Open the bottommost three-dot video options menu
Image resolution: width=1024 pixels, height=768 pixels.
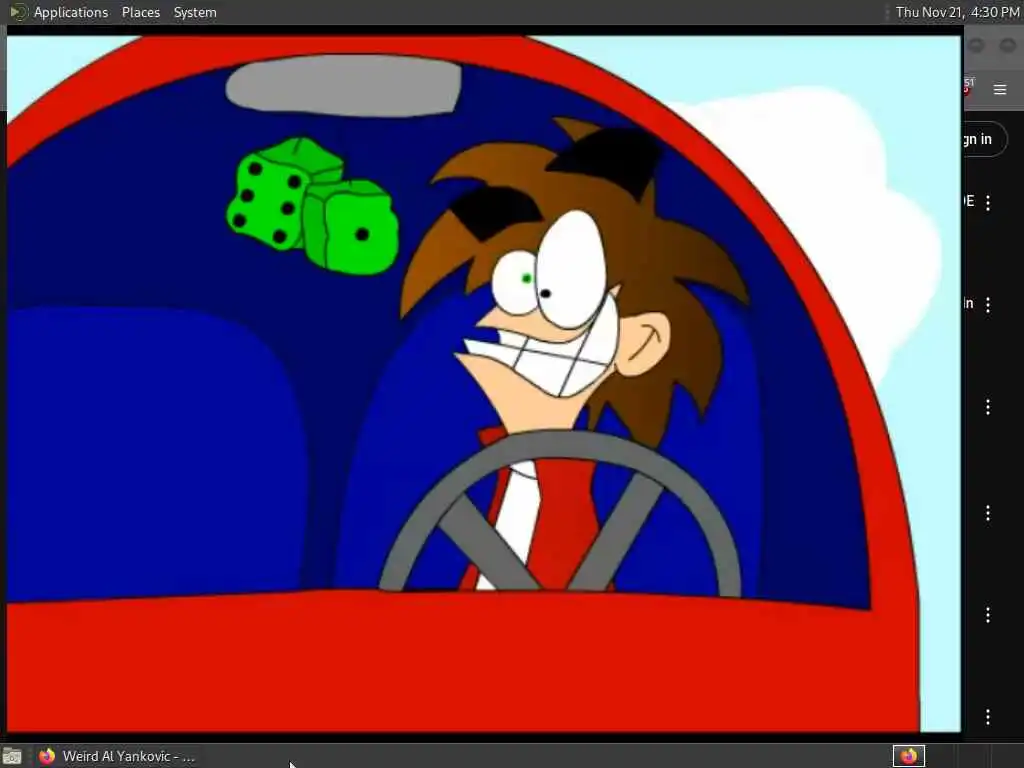988,717
